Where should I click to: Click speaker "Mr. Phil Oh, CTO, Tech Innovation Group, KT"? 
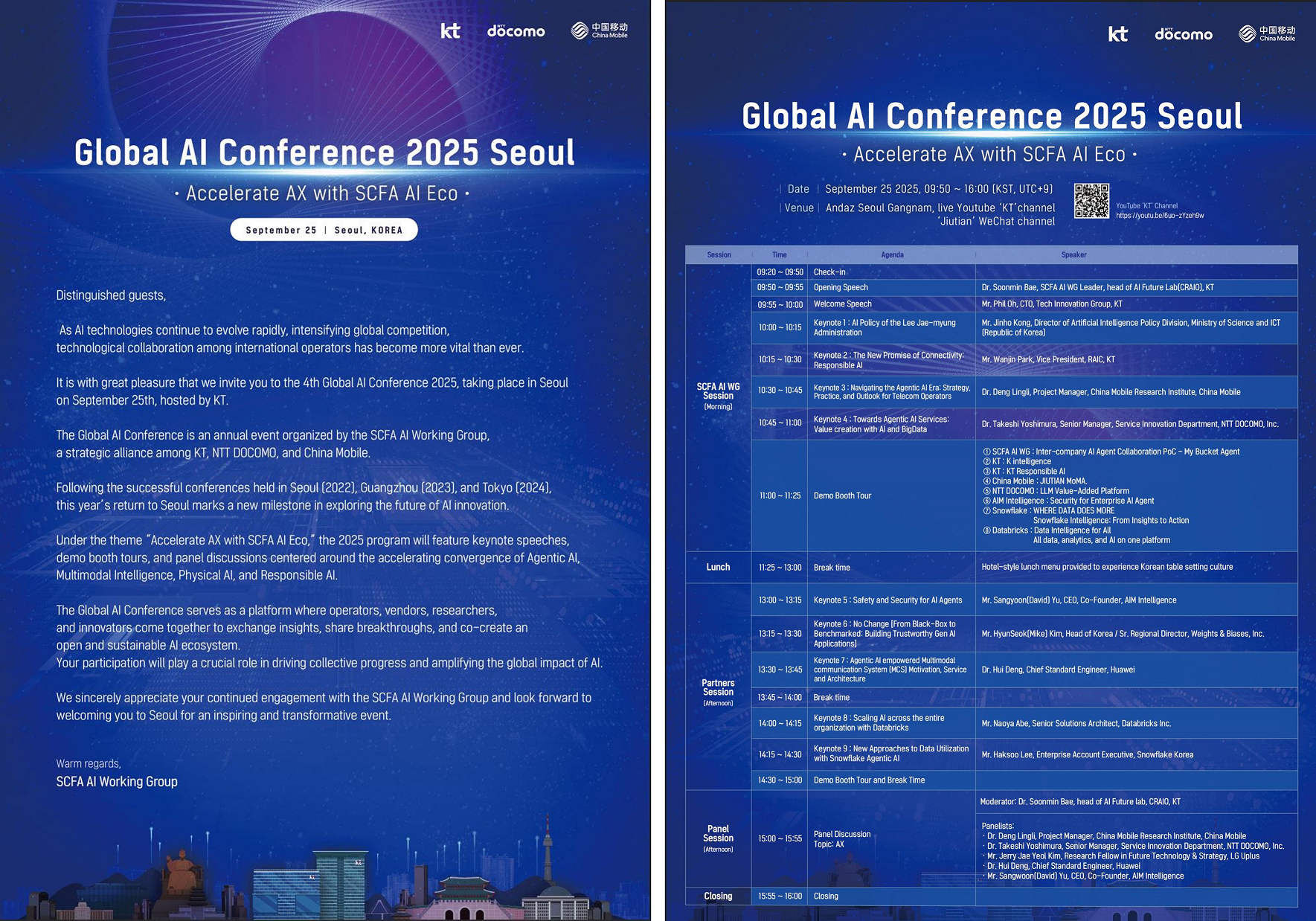pyautogui.click(x=1137, y=304)
